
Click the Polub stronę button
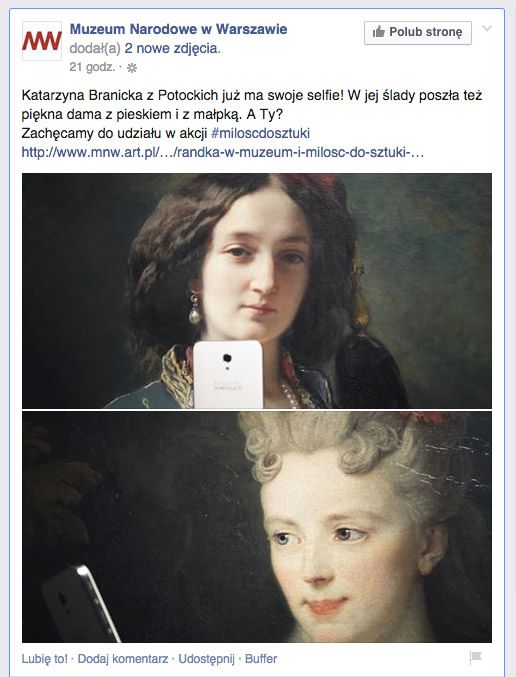418,32
